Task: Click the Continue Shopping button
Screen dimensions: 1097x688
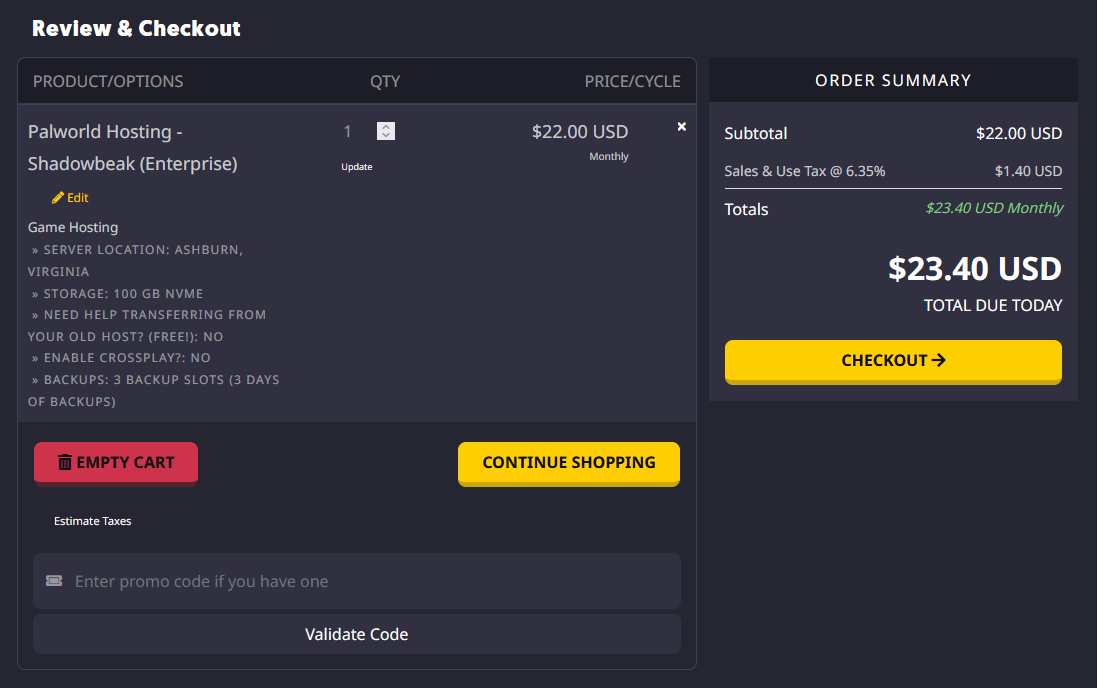Action: [569, 463]
